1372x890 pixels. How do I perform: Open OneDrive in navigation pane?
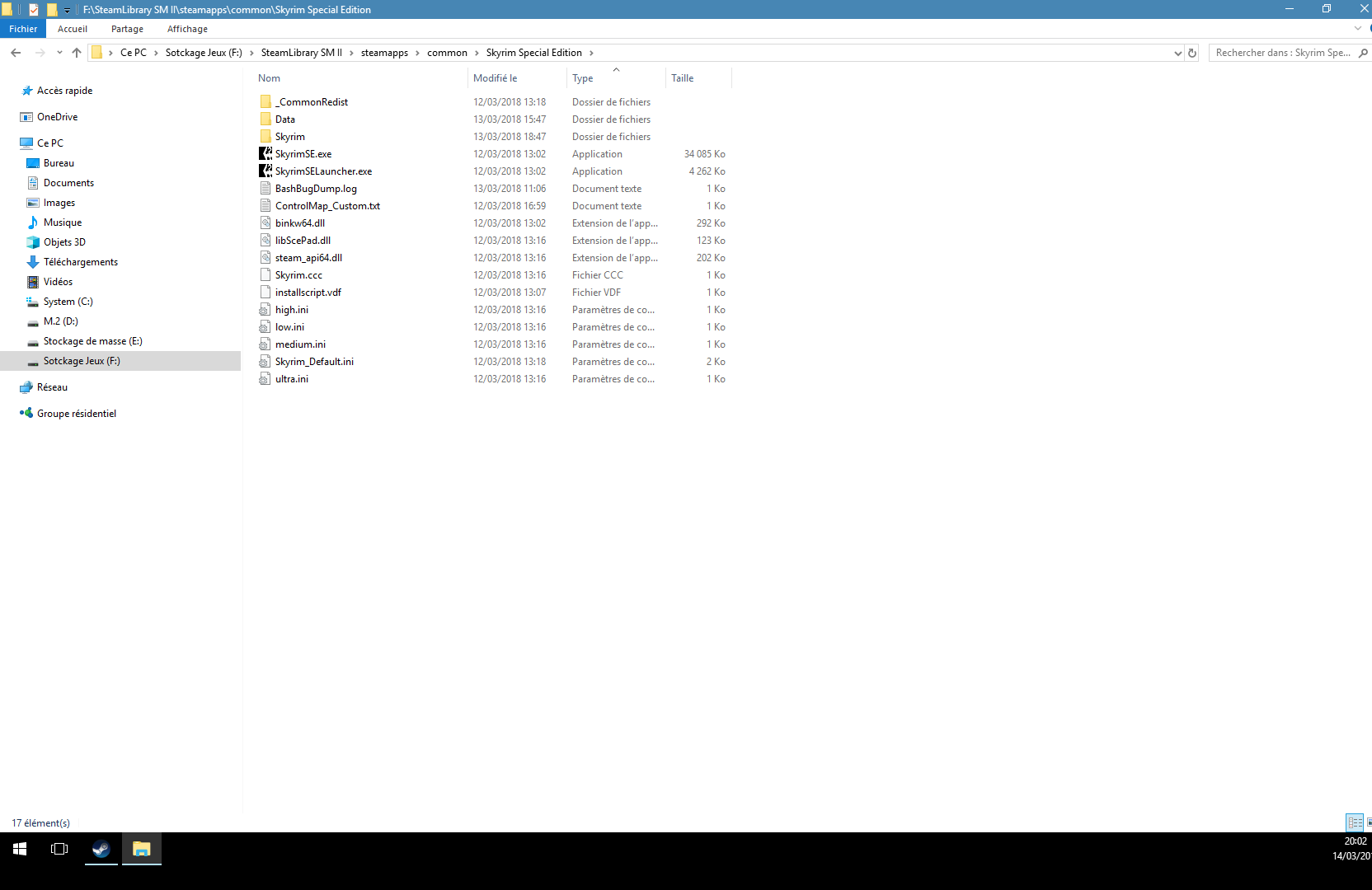[x=57, y=117]
